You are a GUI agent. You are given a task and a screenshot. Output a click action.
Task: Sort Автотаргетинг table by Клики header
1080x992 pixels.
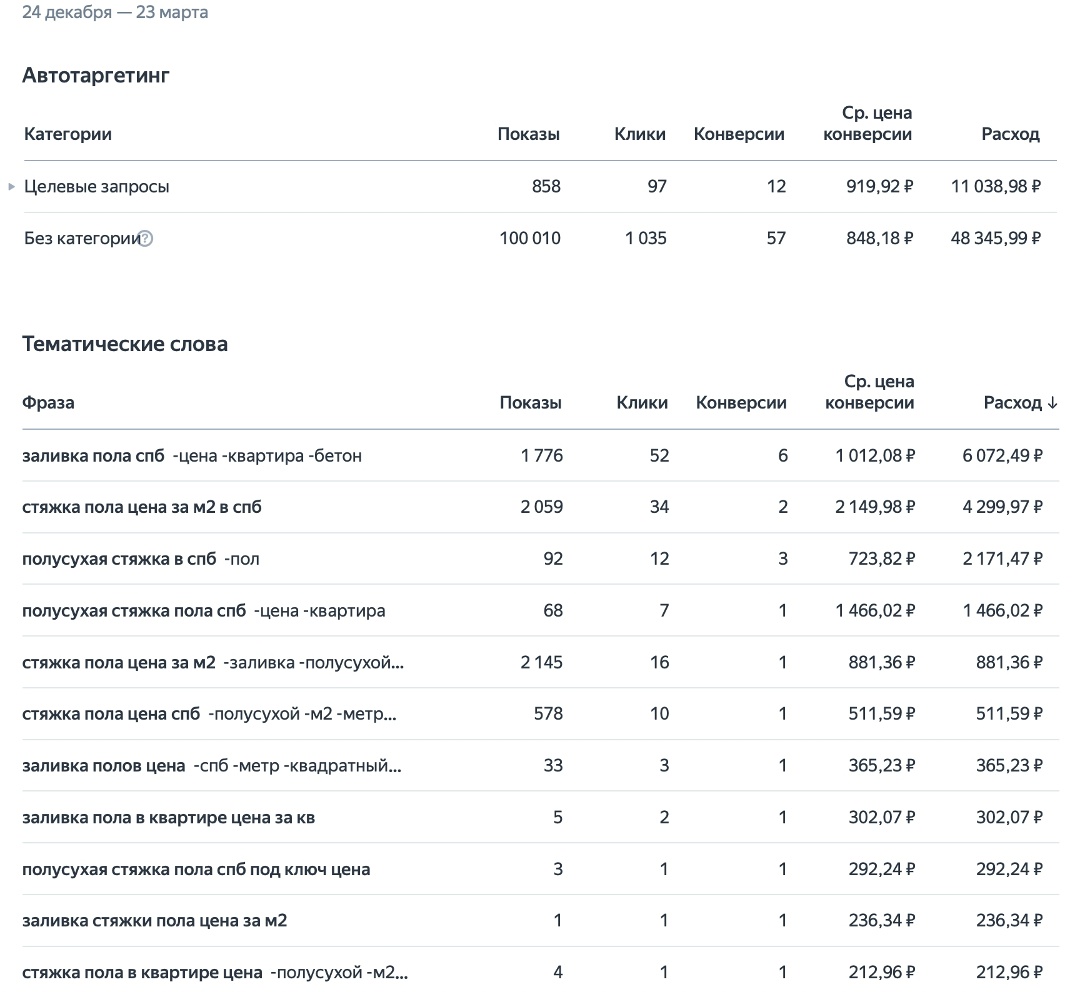640,134
